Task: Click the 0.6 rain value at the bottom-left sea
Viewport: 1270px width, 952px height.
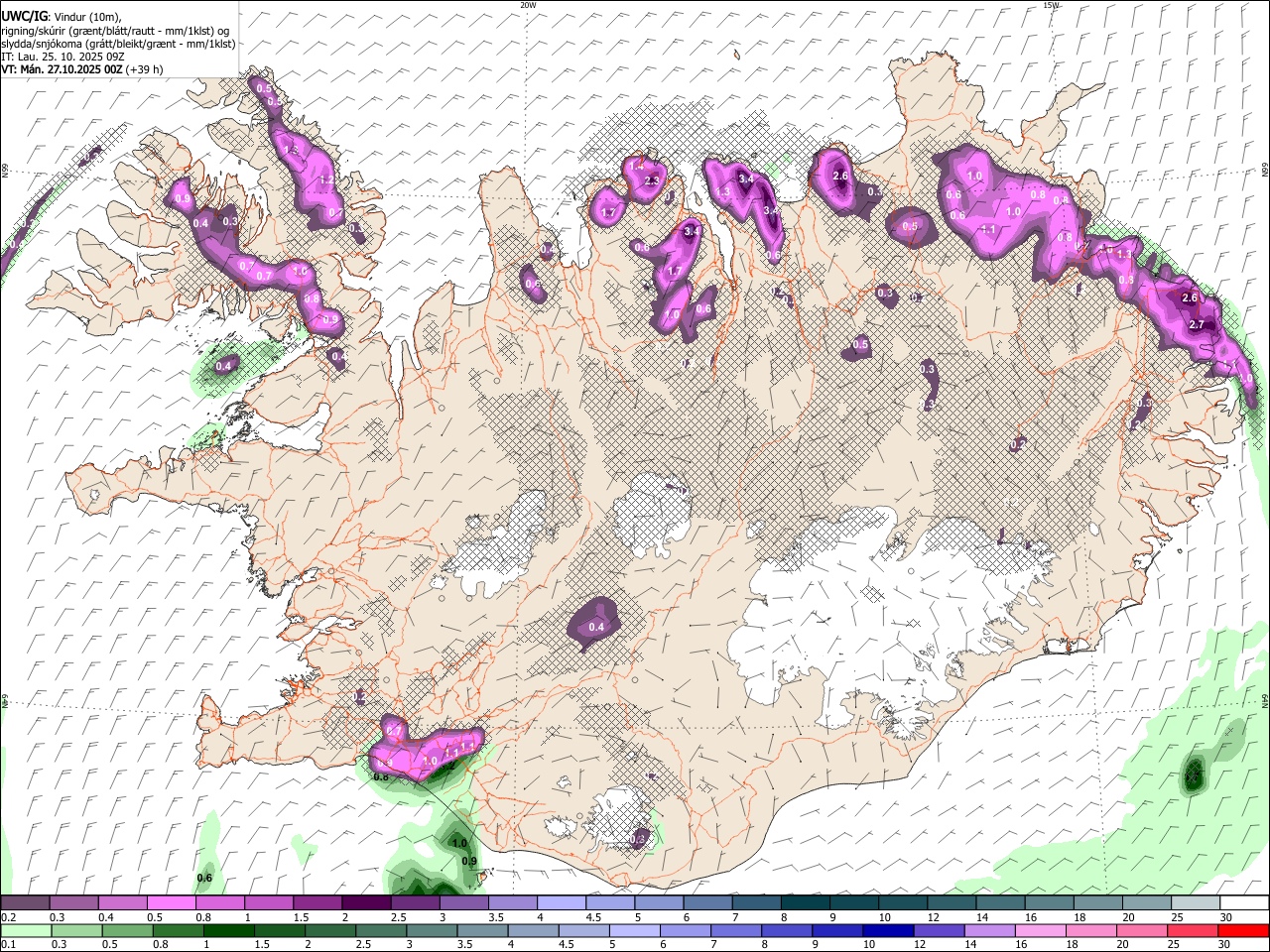Action: 204,878
